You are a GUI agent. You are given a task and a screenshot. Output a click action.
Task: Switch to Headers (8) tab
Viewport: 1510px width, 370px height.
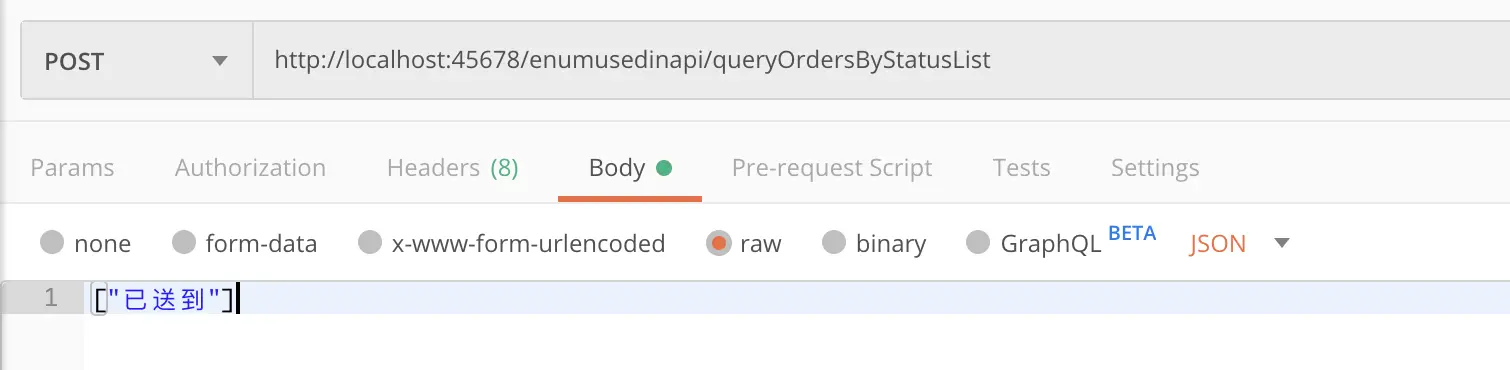[x=452, y=168]
